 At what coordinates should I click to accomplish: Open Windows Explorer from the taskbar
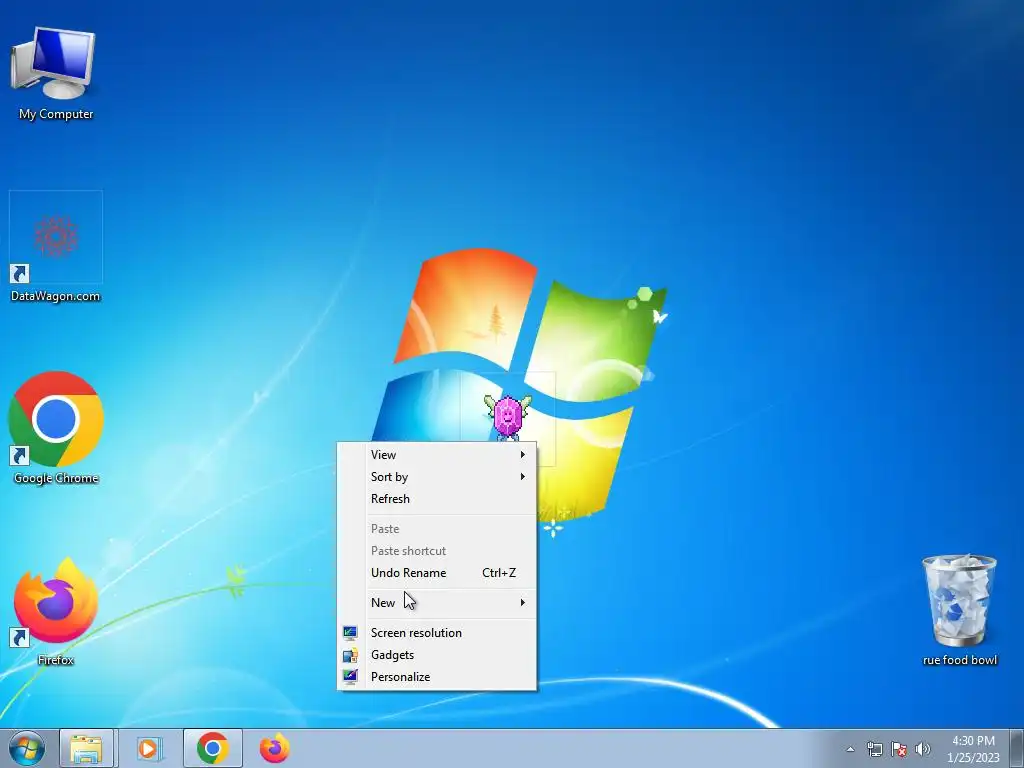tap(87, 748)
